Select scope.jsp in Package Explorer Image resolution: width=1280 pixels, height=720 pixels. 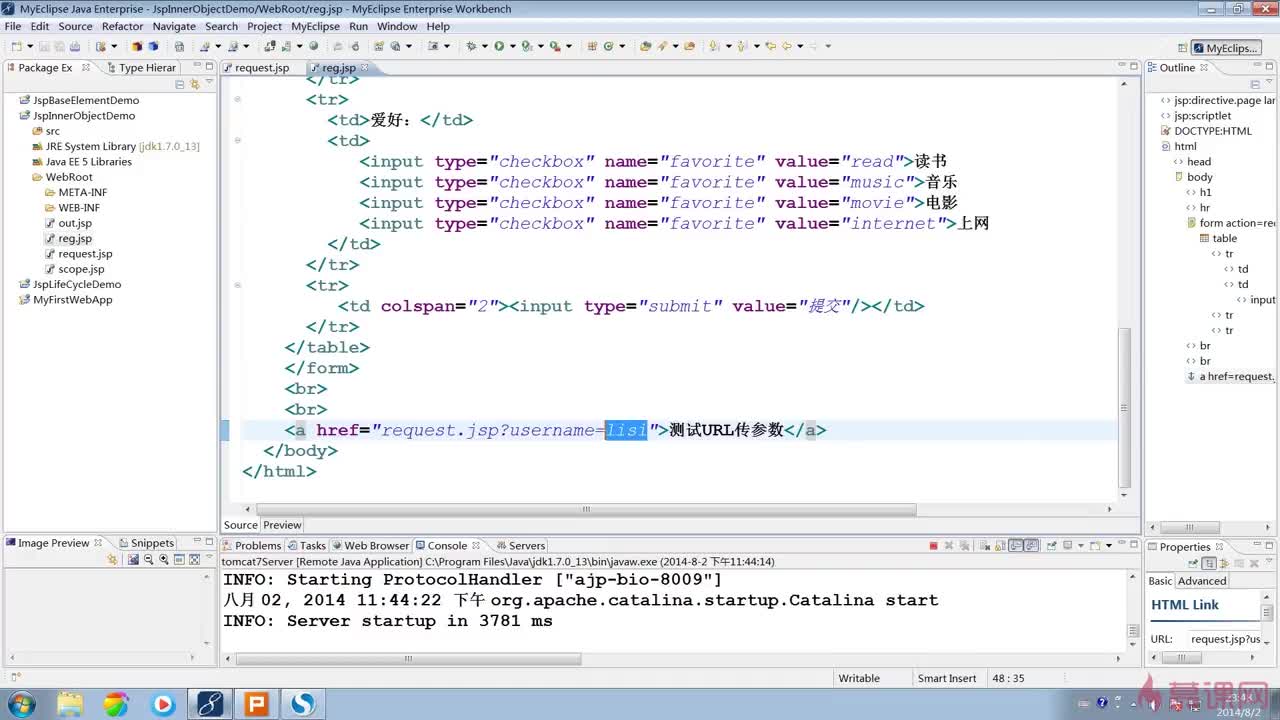(81, 269)
